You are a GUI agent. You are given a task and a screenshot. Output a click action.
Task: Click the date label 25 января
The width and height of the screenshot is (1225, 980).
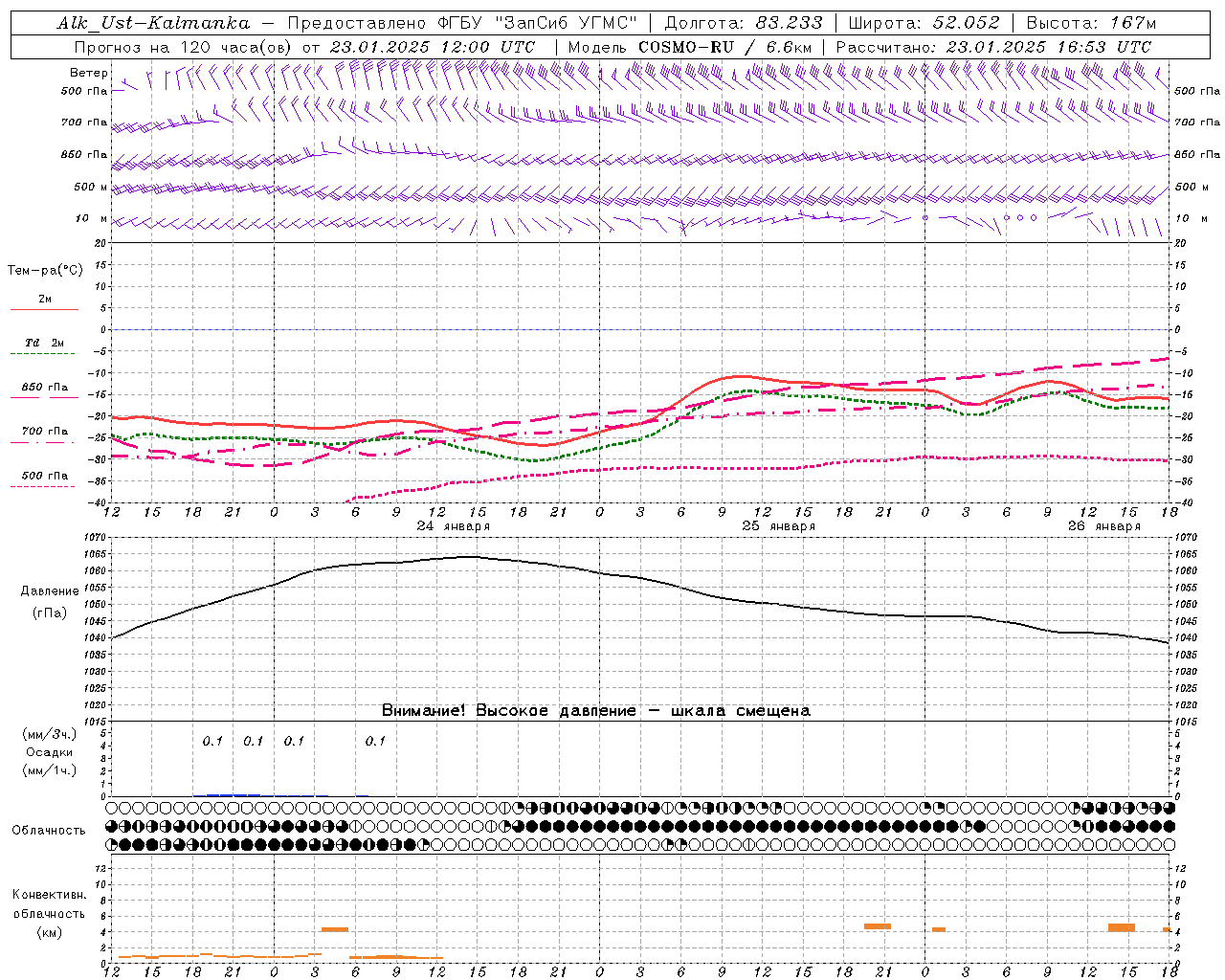tap(779, 526)
